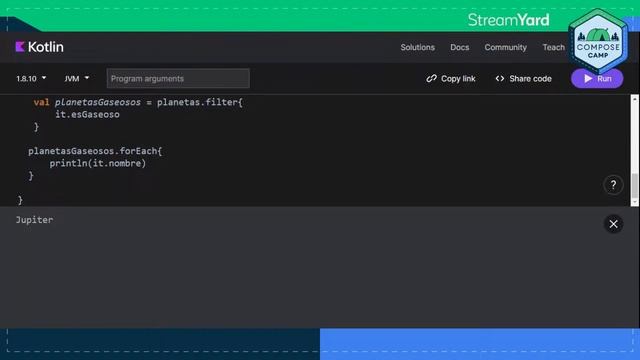The width and height of the screenshot is (640, 360).
Task: Click the Copy link button
Action: coord(451,78)
